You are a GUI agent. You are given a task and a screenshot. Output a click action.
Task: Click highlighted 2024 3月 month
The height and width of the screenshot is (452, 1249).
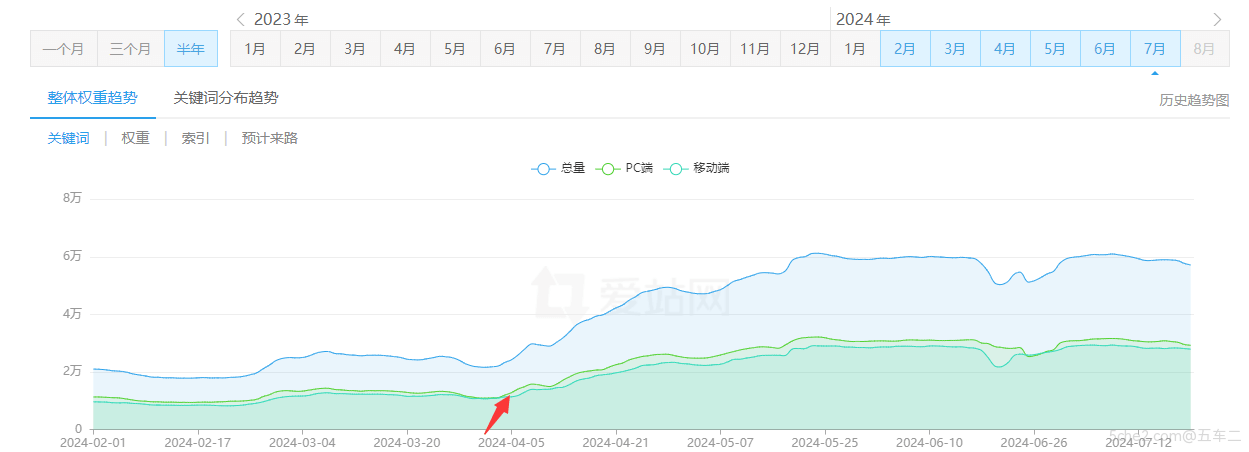[x=955, y=49]
